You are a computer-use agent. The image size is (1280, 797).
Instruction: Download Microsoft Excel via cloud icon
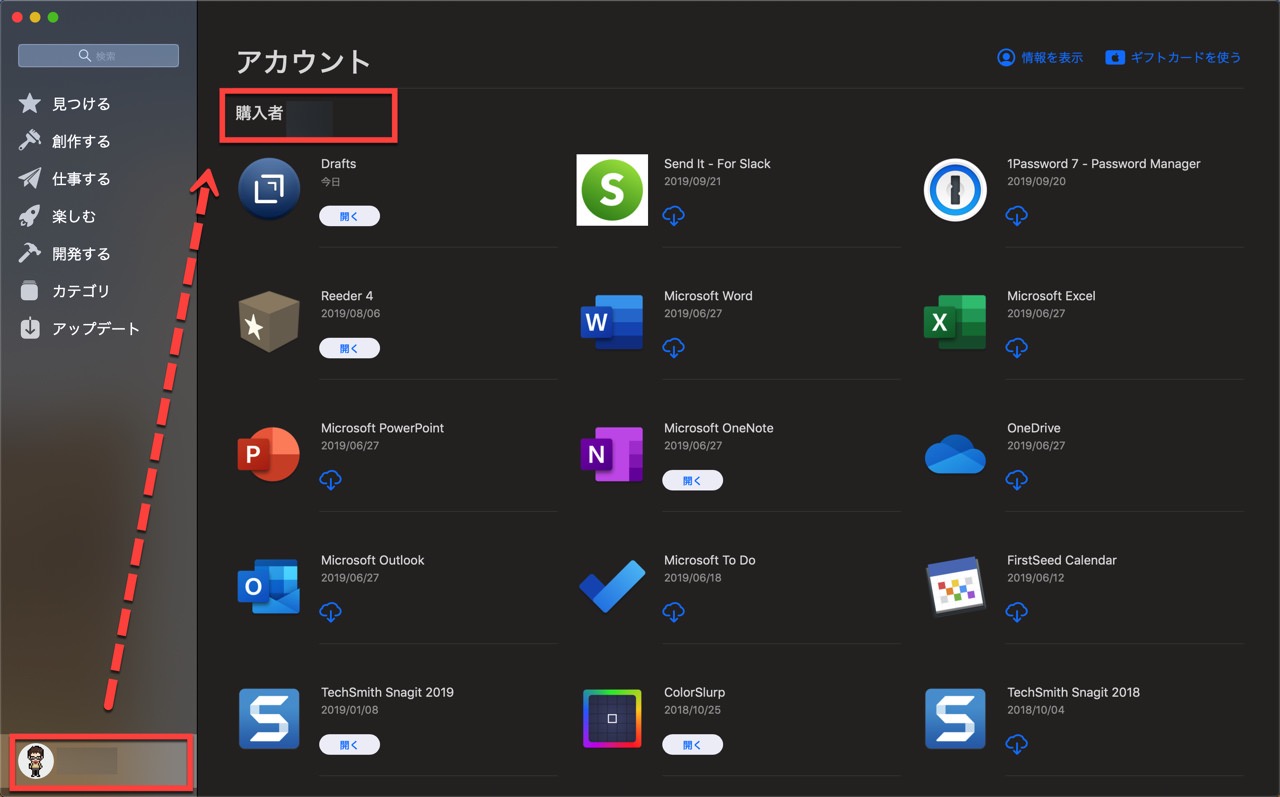tap(1017, 347)
